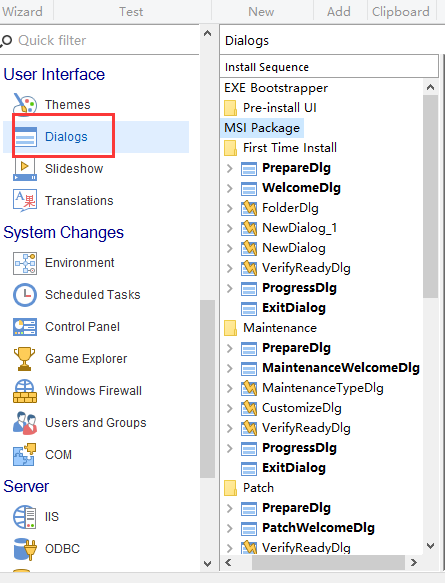This screenshot has width=445, height=583.
Task: Click the CustomizeDlg dialog icon
Action: 249,408
